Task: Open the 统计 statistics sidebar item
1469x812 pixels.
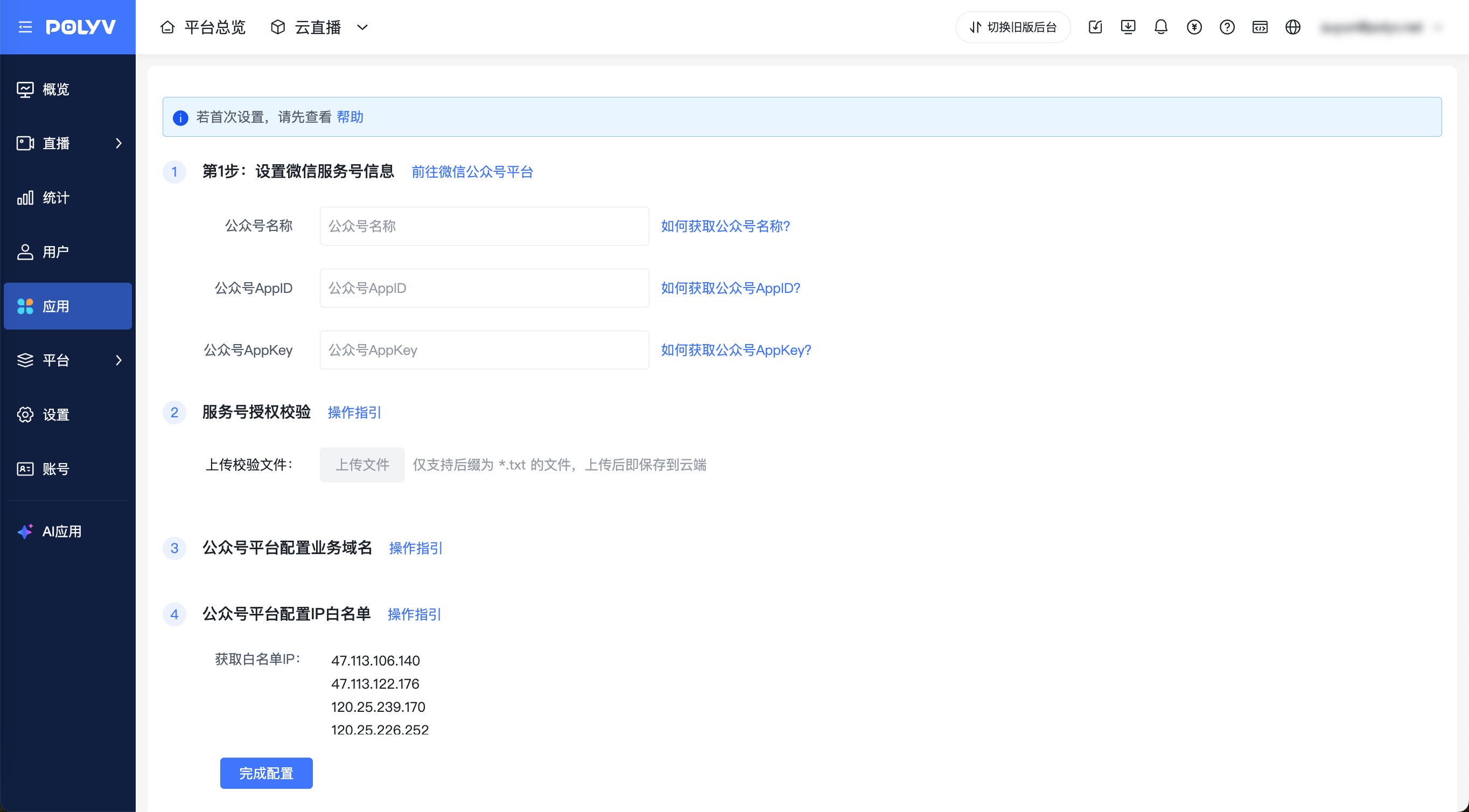Action: pos(68,198)
